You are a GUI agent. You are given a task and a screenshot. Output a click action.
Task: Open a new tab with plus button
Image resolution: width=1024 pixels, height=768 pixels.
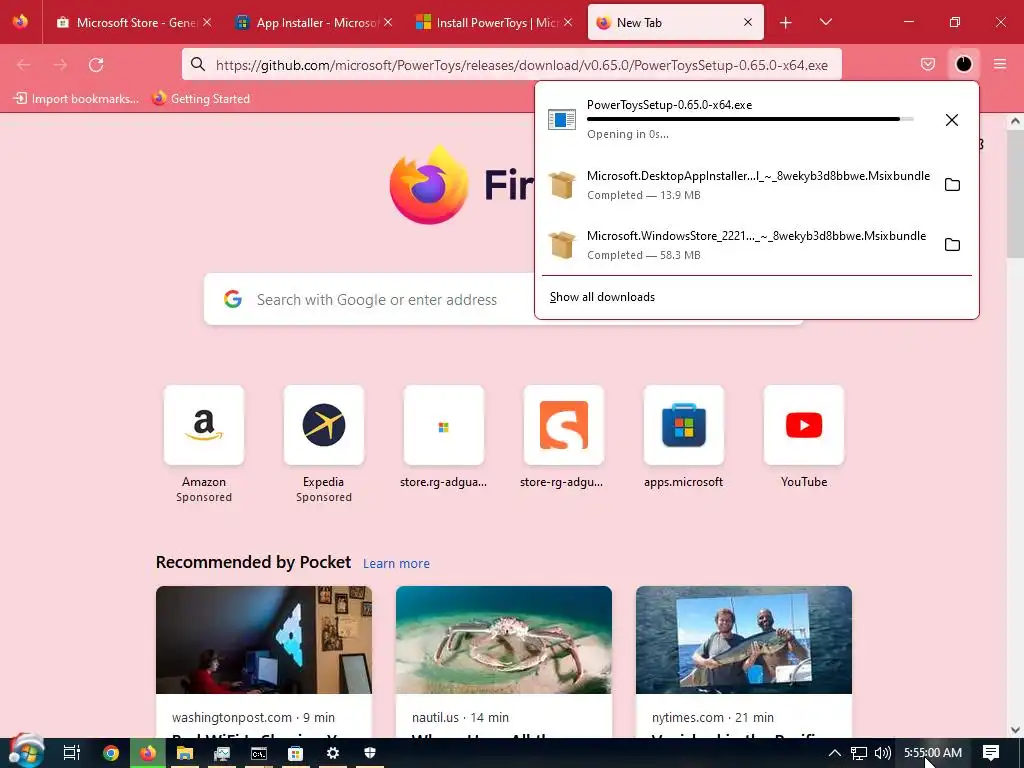786,23
